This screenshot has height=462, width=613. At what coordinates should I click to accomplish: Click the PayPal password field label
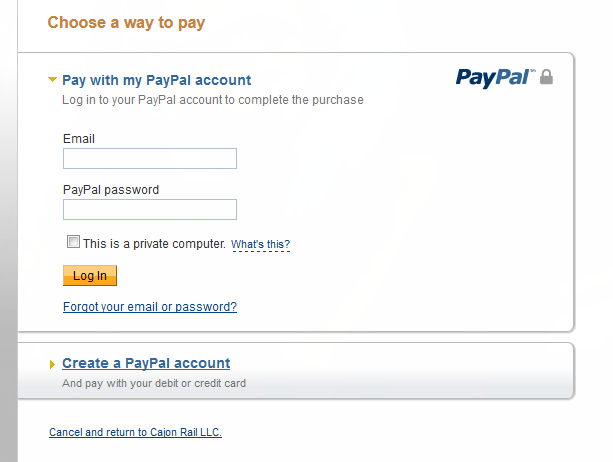pyautogui.click(x=111, y=190)
